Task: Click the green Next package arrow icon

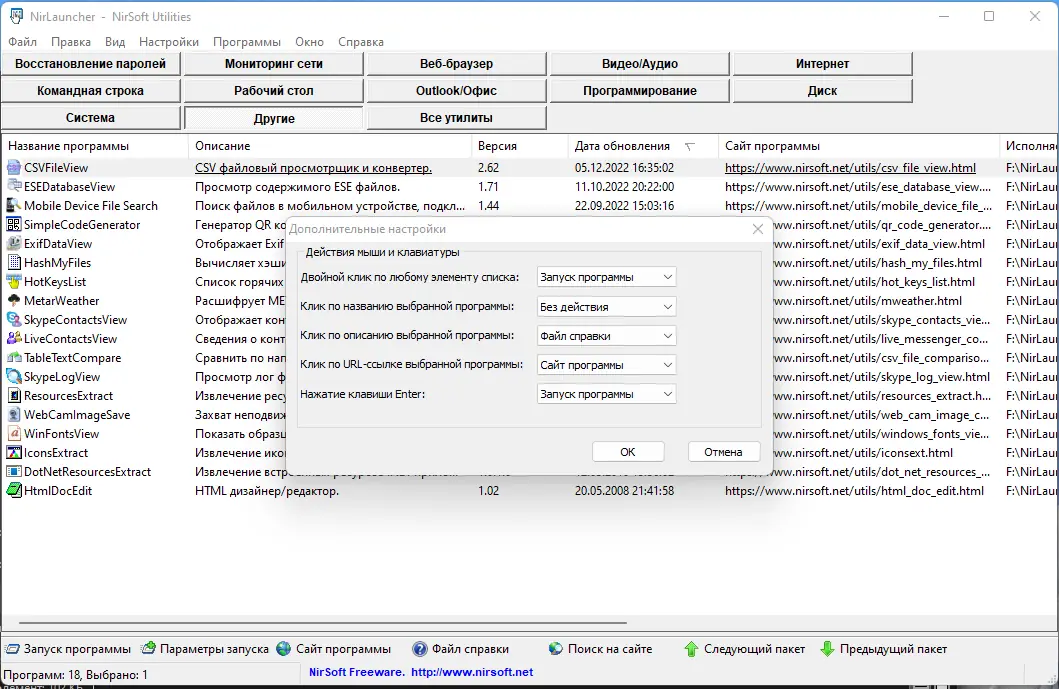Action: tap(691, 649)
